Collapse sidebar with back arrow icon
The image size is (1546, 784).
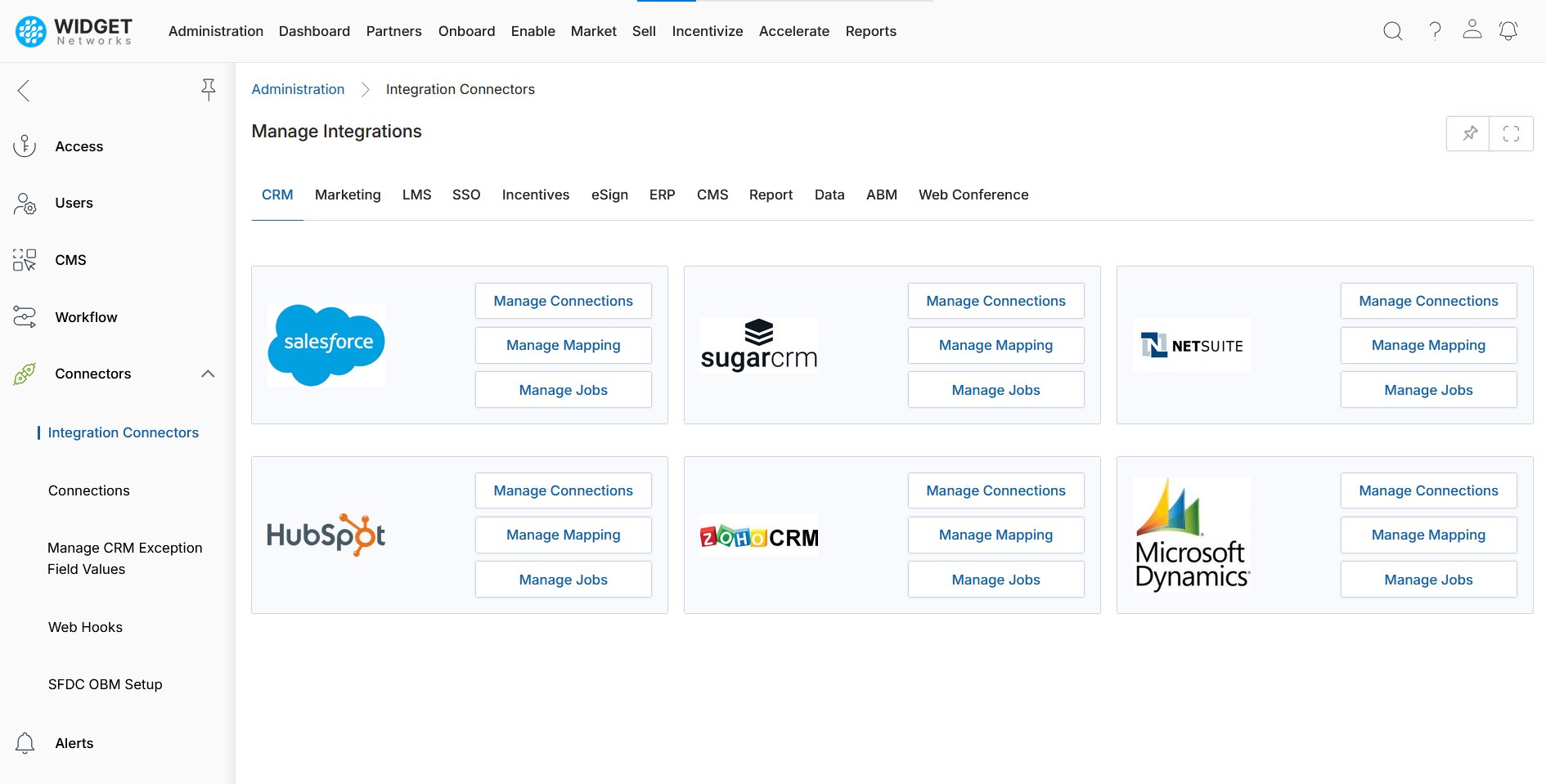pyautogui.click(x=24, y=90)
